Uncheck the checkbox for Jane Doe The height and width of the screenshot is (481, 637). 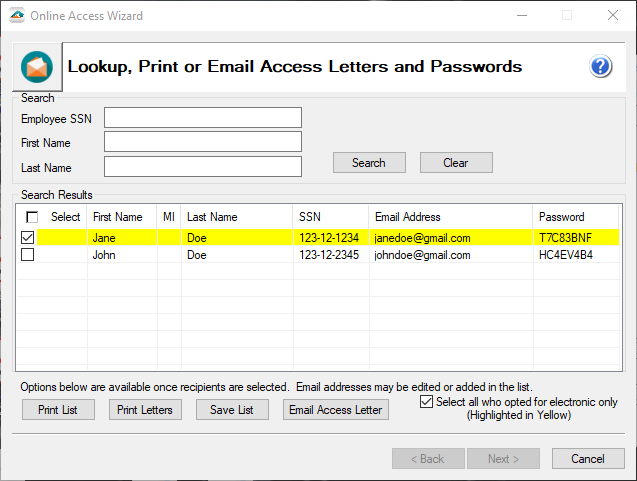[x=28, y=238]
